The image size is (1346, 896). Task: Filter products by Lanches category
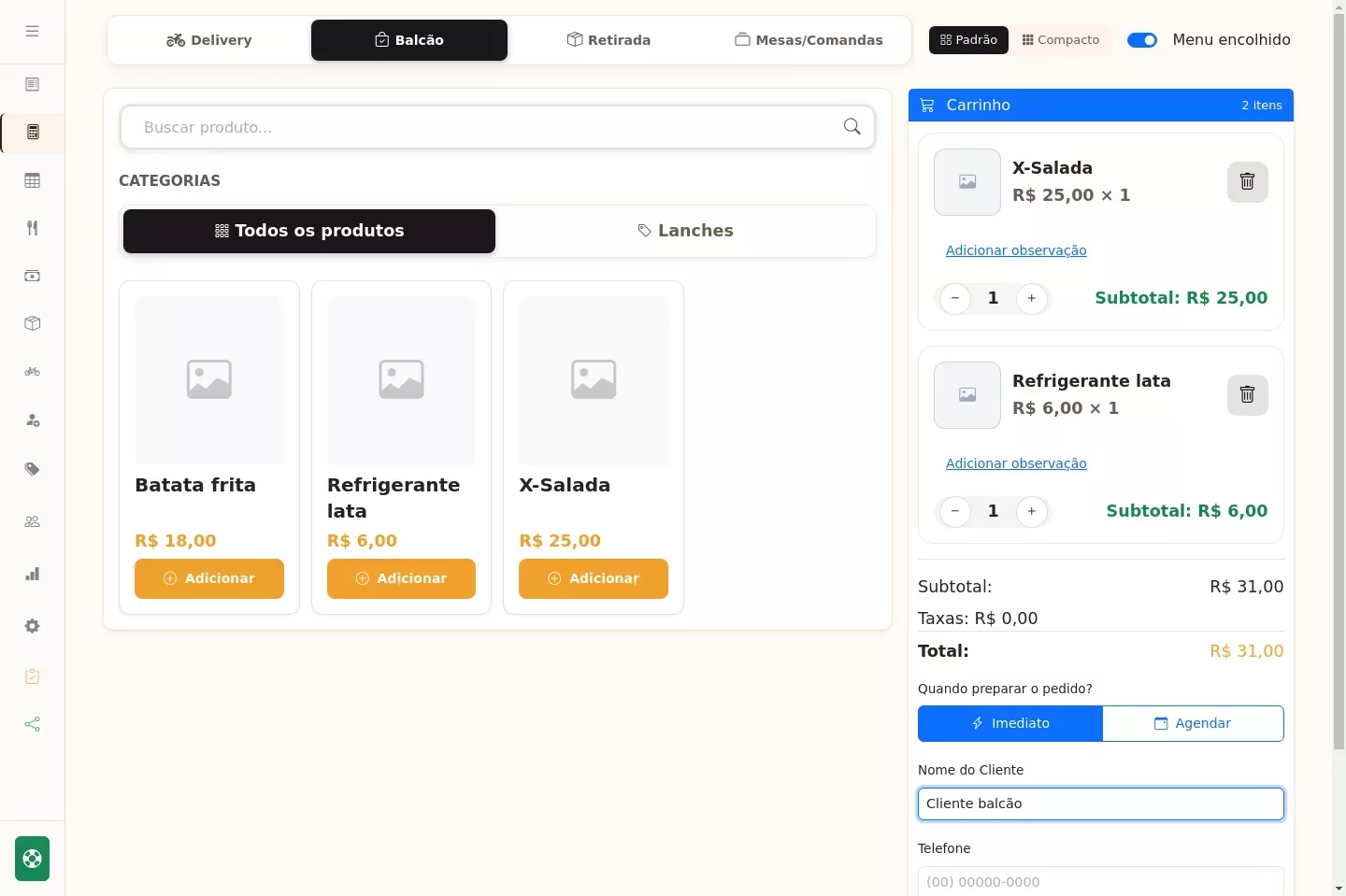685,231
